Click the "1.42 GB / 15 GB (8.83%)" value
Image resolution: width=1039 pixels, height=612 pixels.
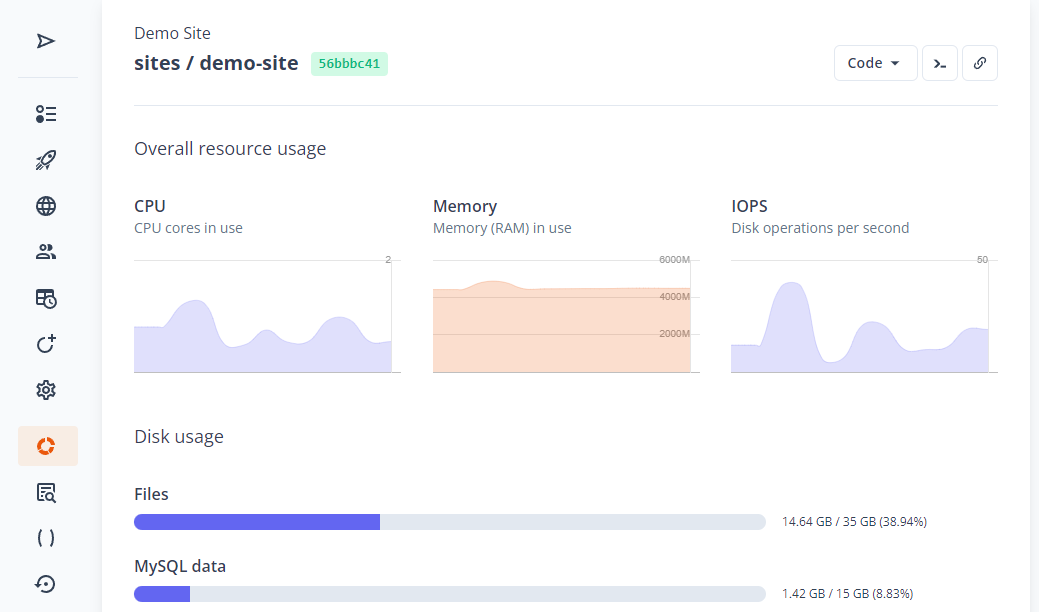point(848,593)
